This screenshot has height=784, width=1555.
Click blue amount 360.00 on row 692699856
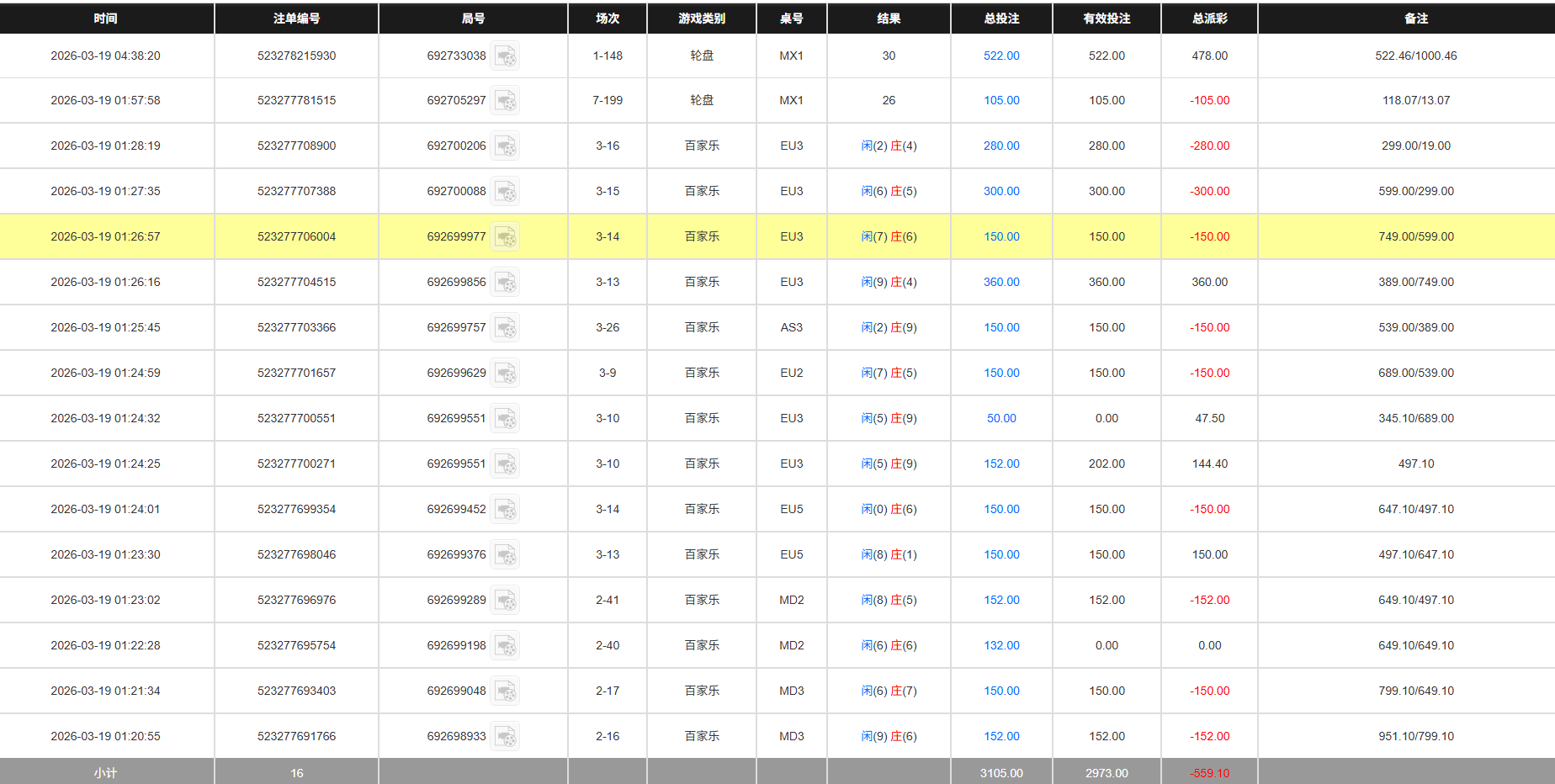1000,282
